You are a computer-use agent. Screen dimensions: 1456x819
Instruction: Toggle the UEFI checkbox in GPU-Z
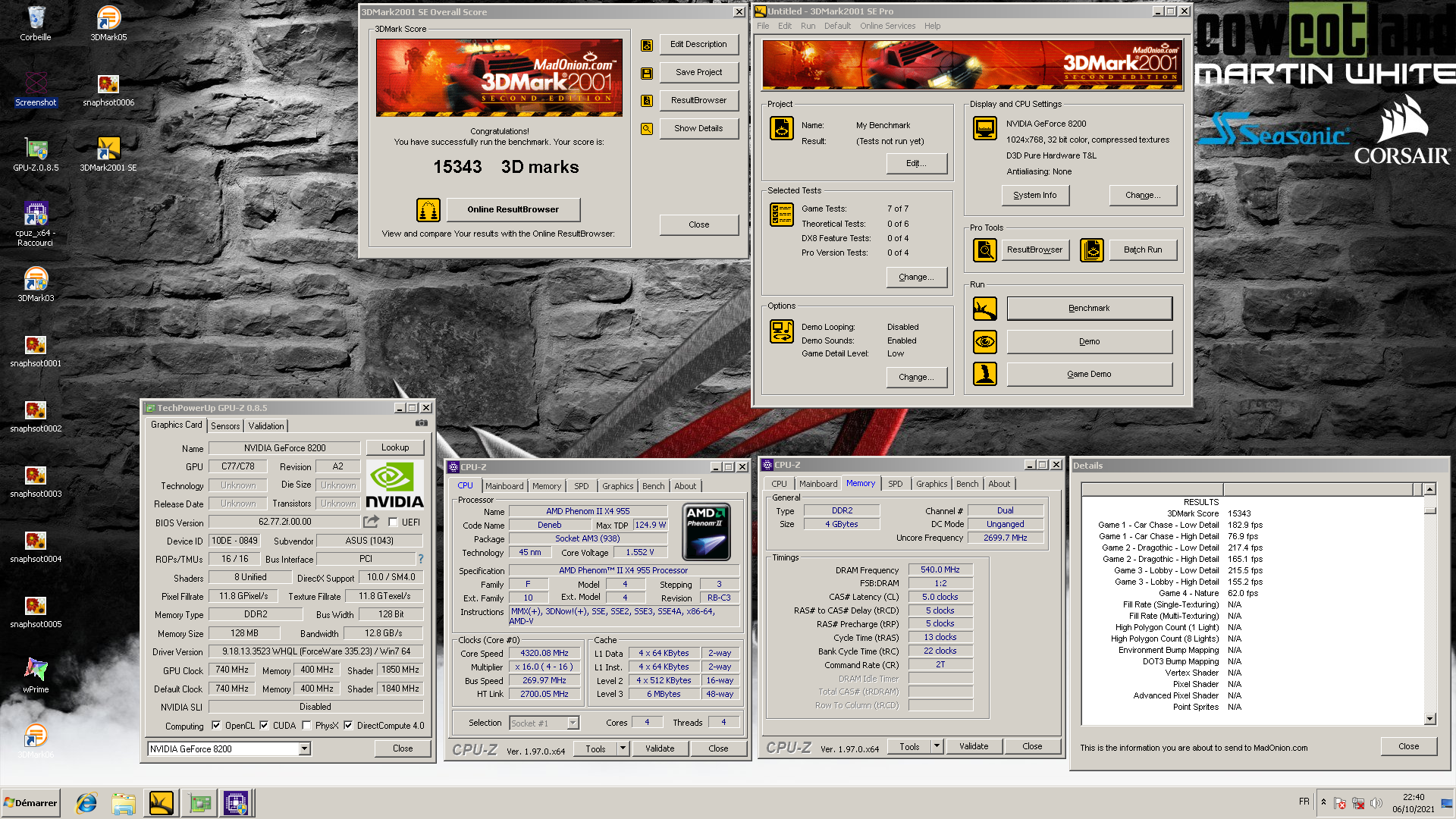(393, 522)
